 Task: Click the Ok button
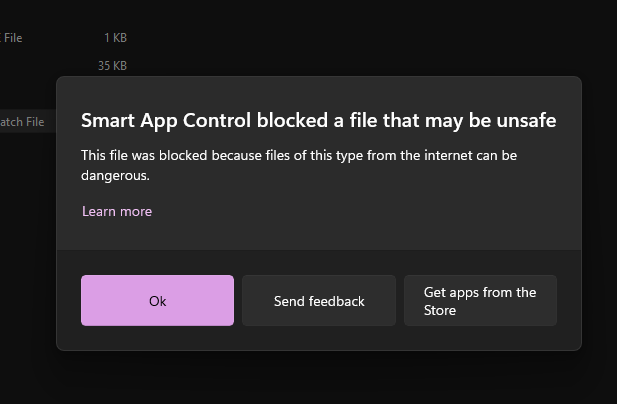click(x=157, y=301)
